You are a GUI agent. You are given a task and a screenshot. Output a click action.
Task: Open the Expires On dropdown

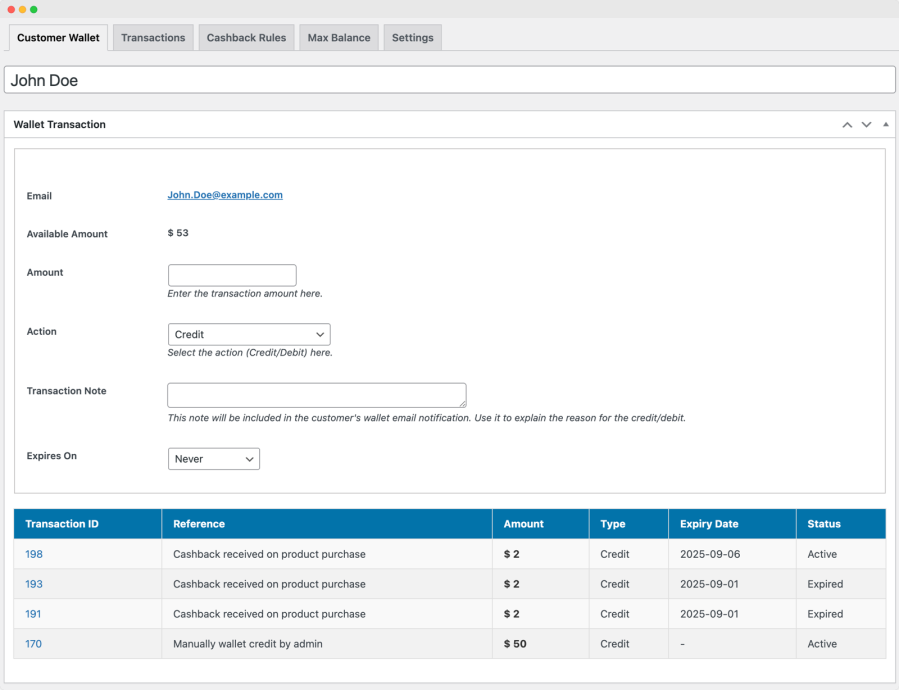[x=213, y=459]
